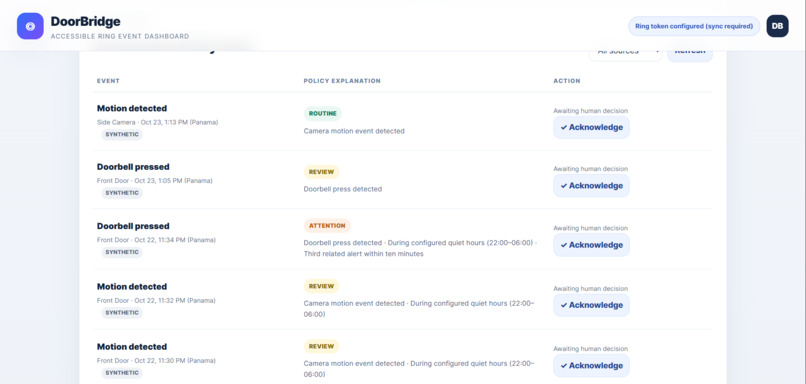Click the REVIEW badge on 11:30 PM motion row
806x384 pixels.
321,346
